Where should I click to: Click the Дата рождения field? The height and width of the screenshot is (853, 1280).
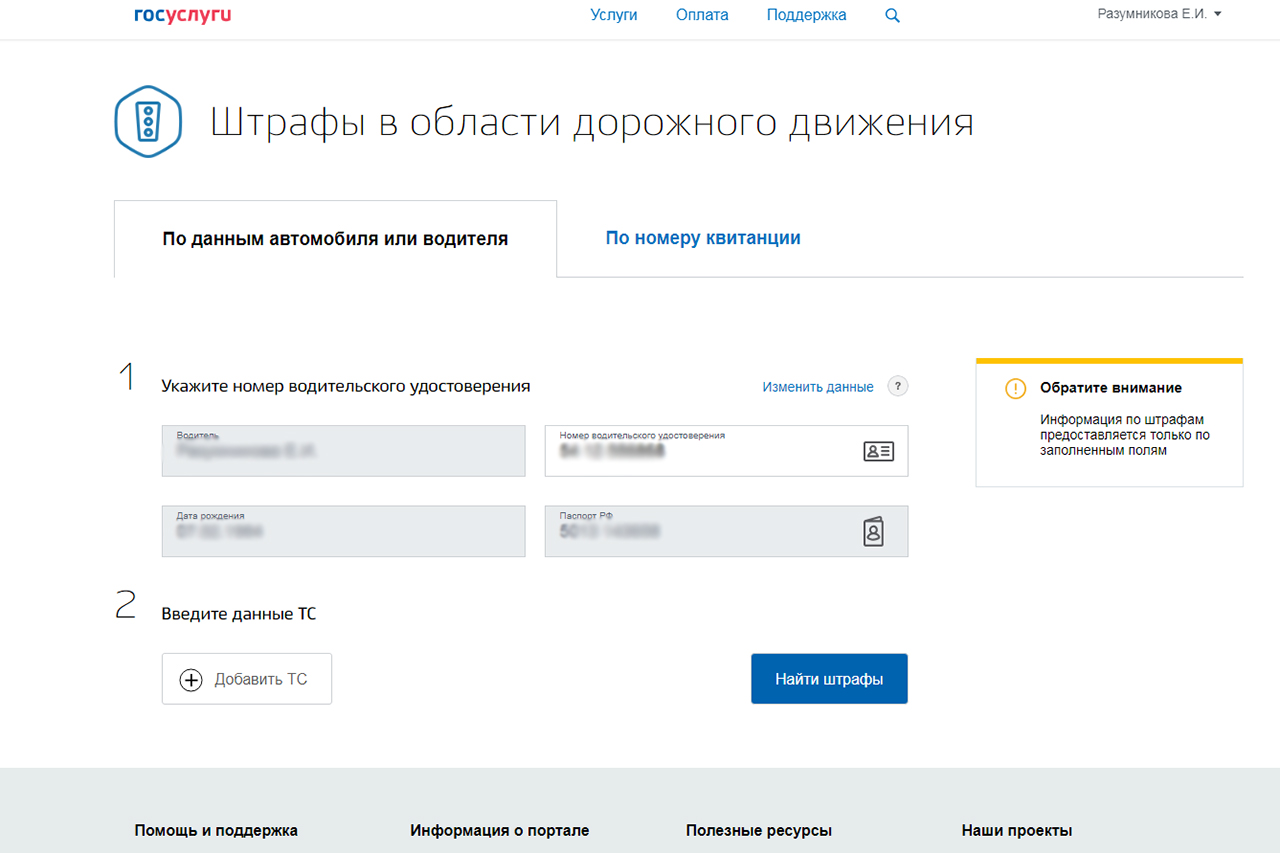pos(343,531)
